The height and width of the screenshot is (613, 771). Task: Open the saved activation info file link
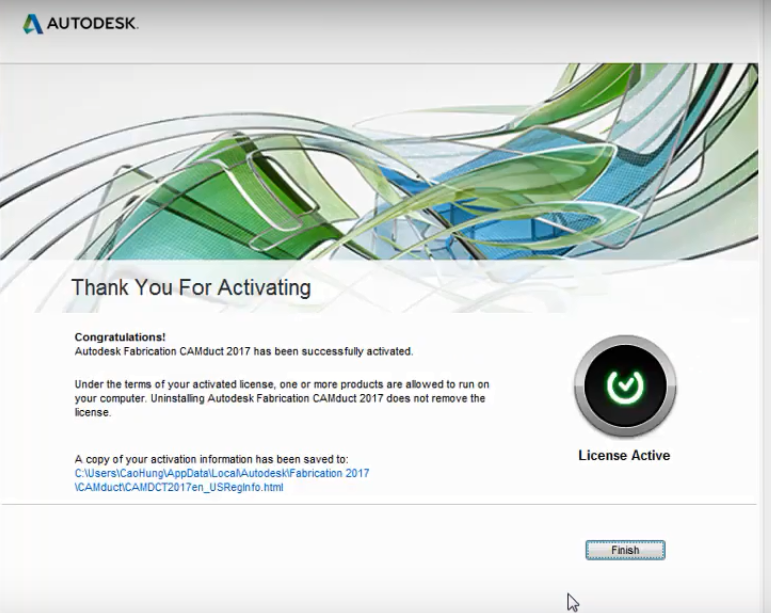[222, 480]
